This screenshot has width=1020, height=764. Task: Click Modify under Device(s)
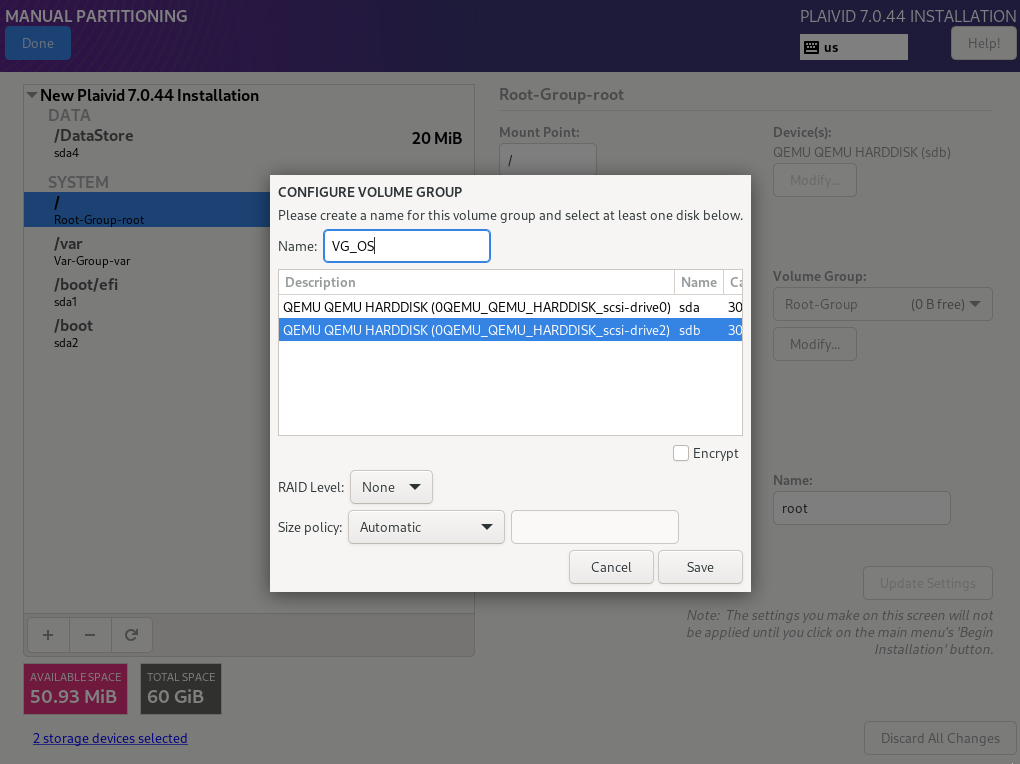[814, 180]
